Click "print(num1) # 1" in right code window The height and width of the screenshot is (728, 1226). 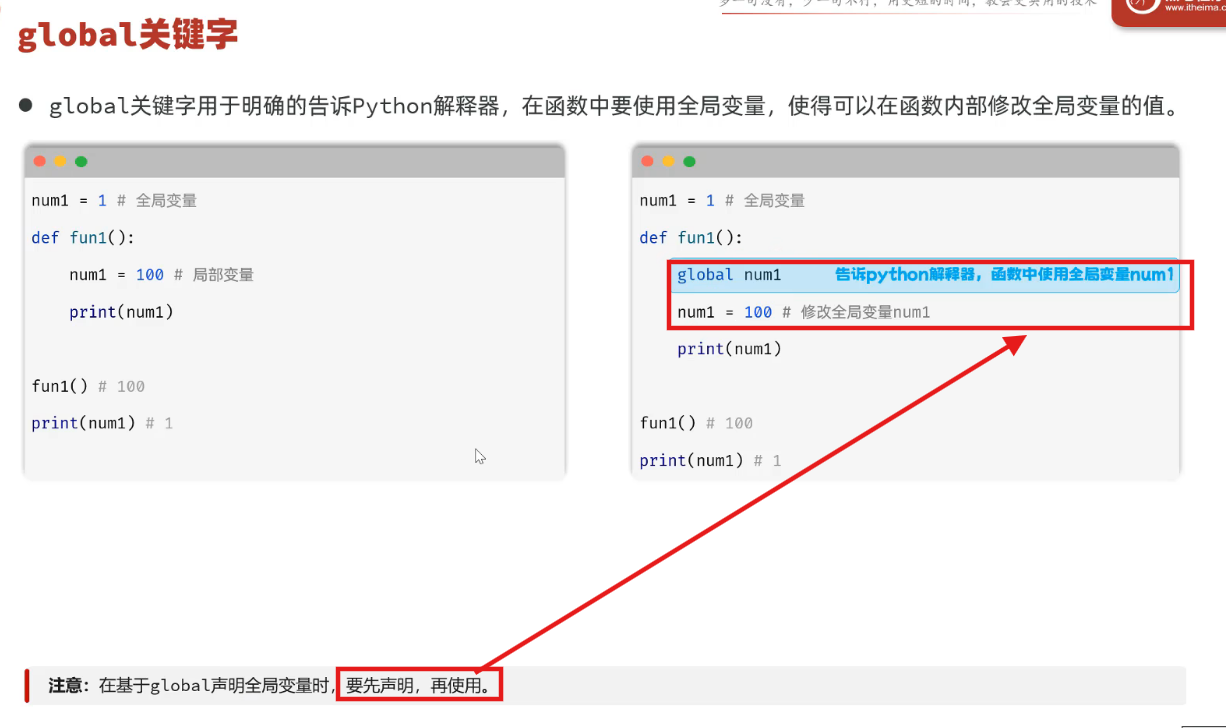710,460
